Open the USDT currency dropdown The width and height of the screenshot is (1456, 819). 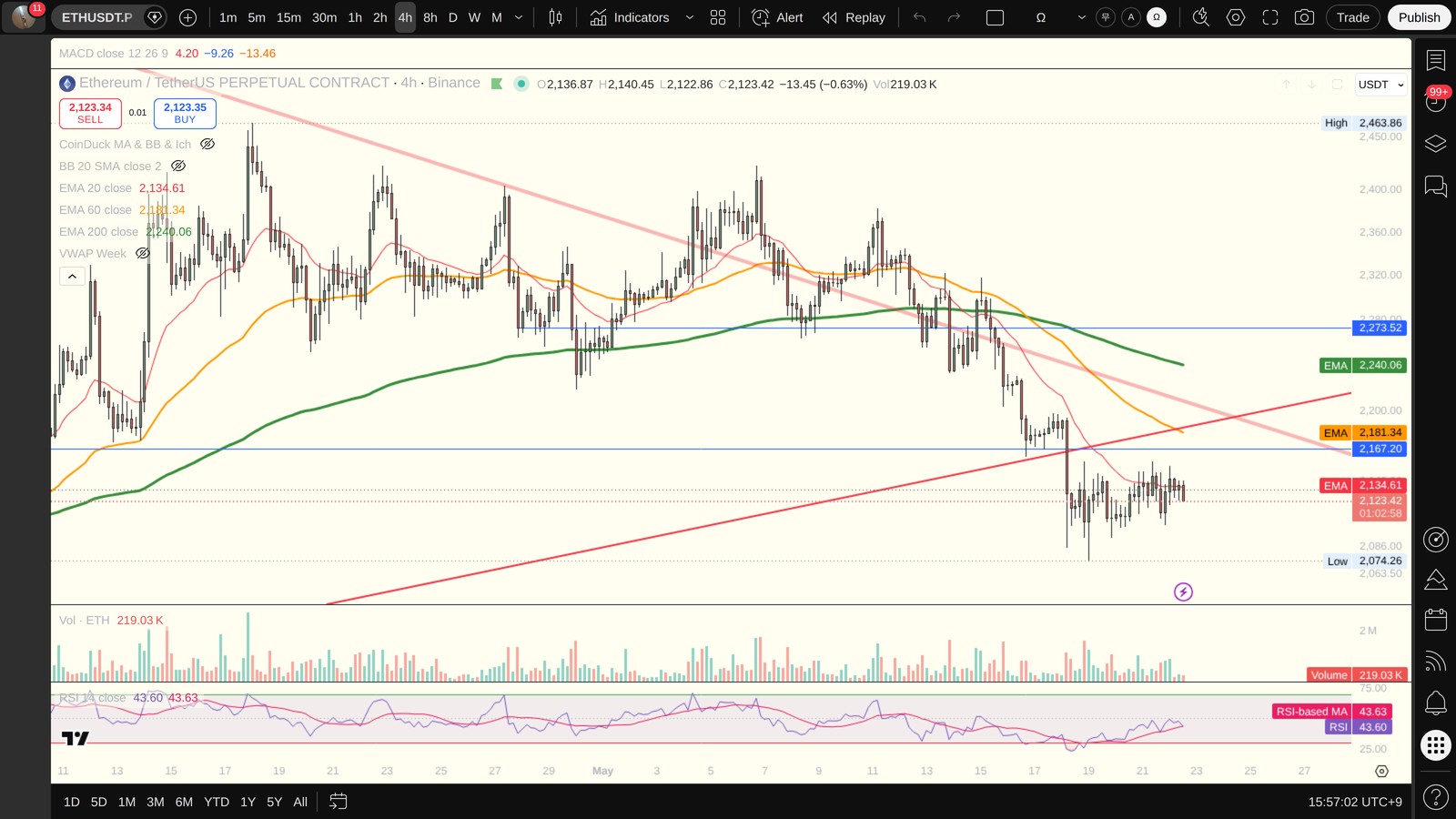coord(1380,85)
